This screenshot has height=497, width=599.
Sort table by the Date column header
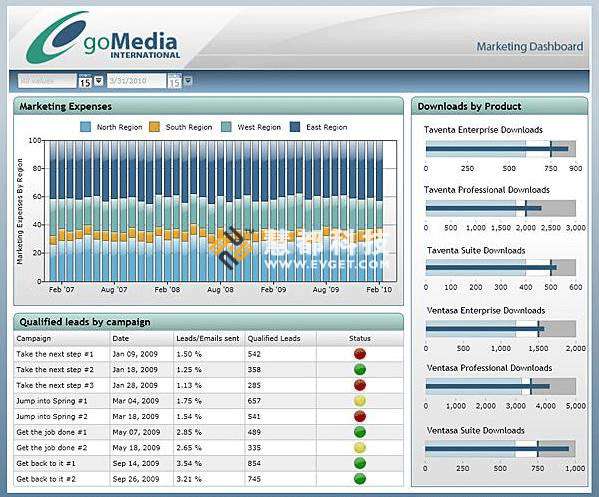[x=141, y=338]
